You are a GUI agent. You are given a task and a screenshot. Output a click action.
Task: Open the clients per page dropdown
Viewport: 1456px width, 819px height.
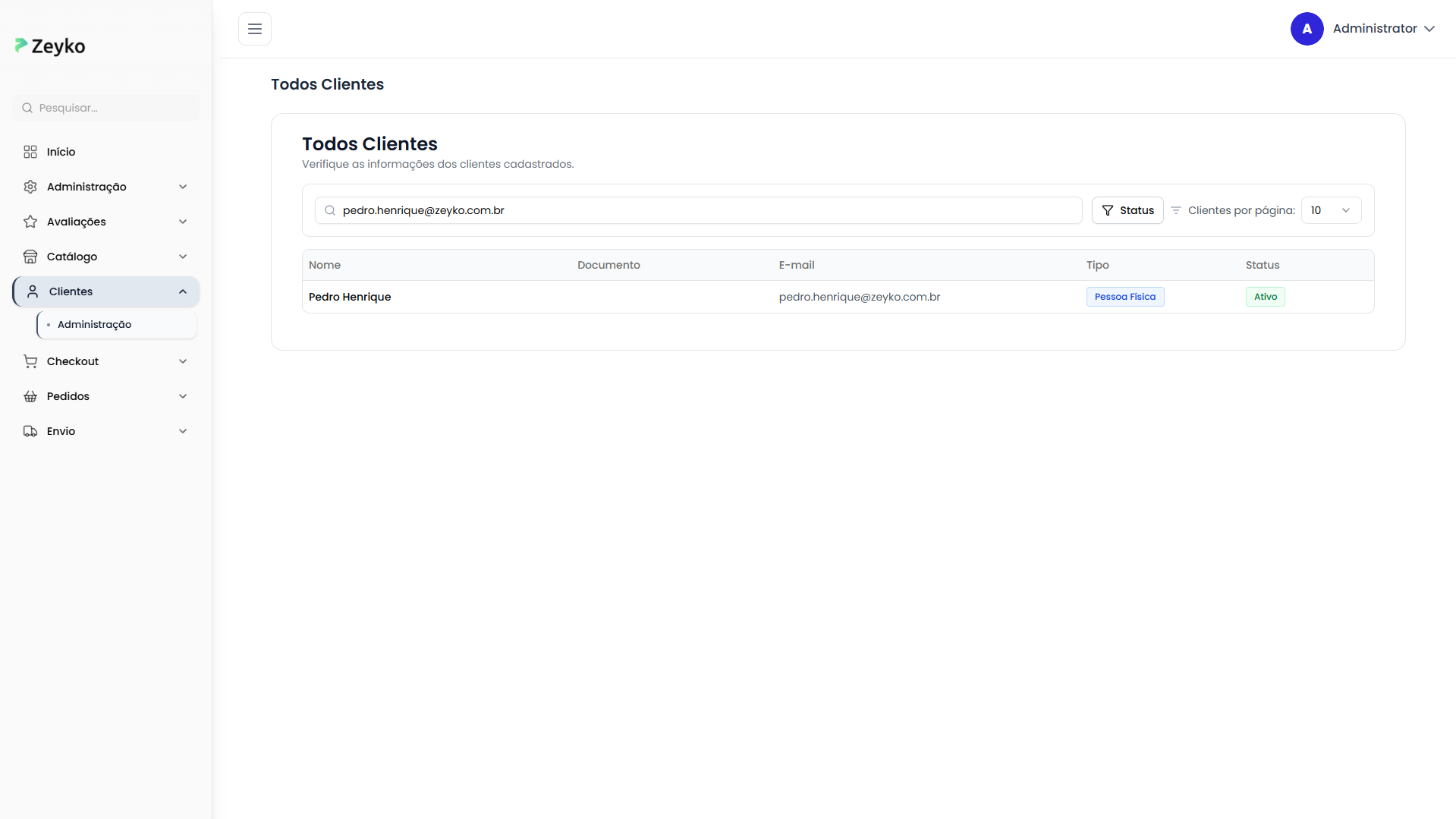pos(1331,210)
